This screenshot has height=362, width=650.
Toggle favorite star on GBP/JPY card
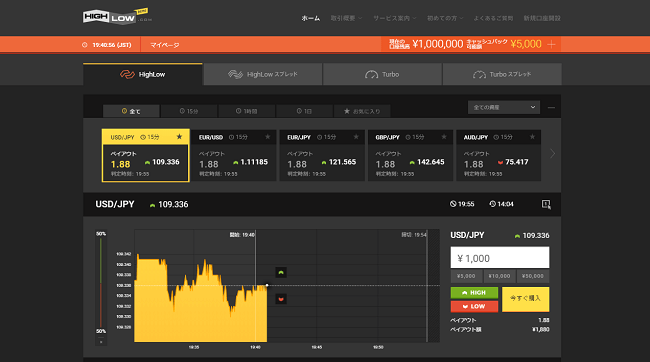(444, 137)
